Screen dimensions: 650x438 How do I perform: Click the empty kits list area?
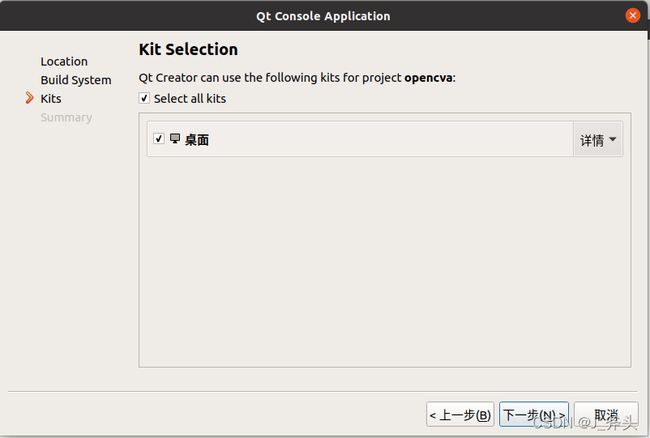385,261
